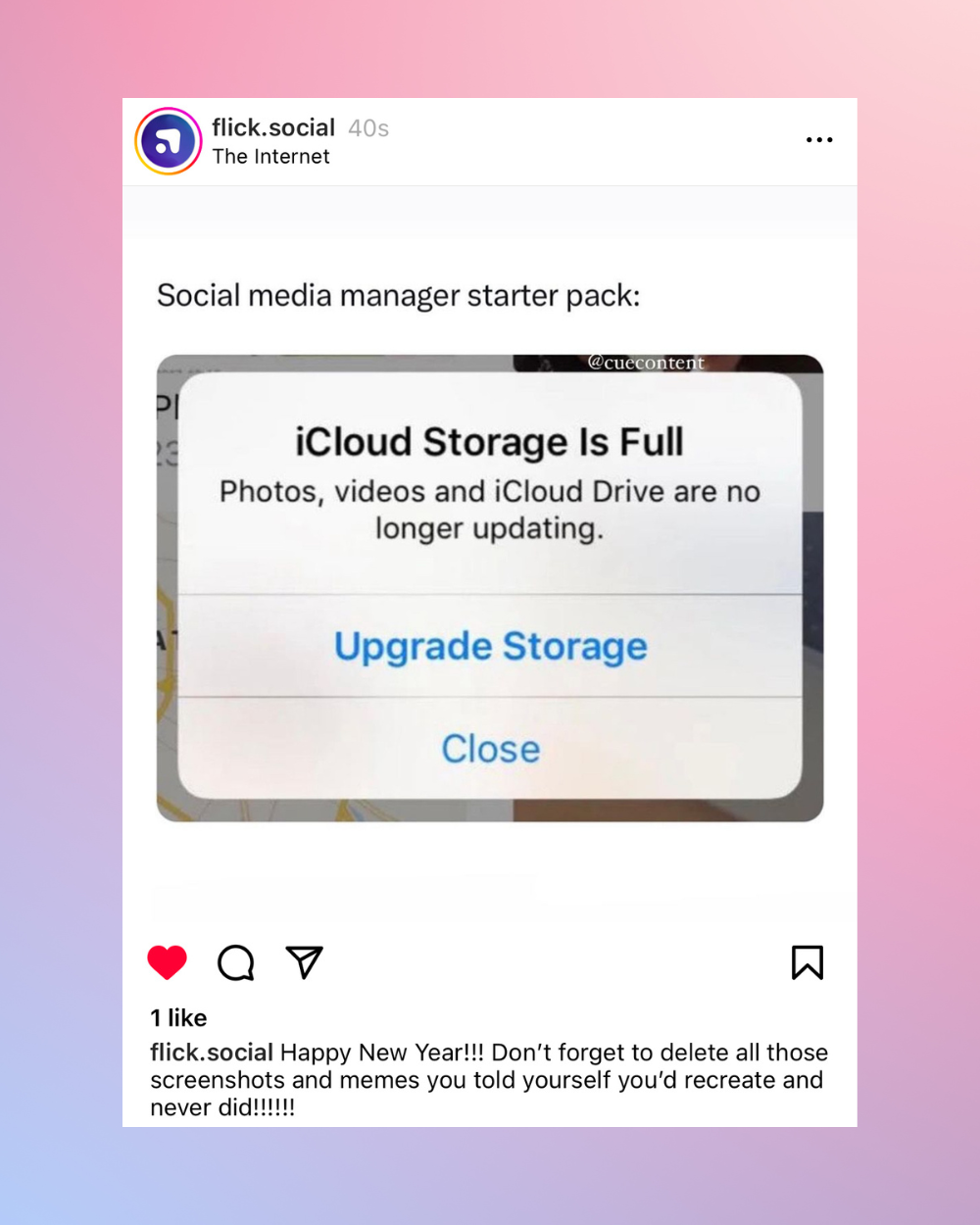
Task: Click the Happy New Year caption text
Action: (x=489, y=1080)
